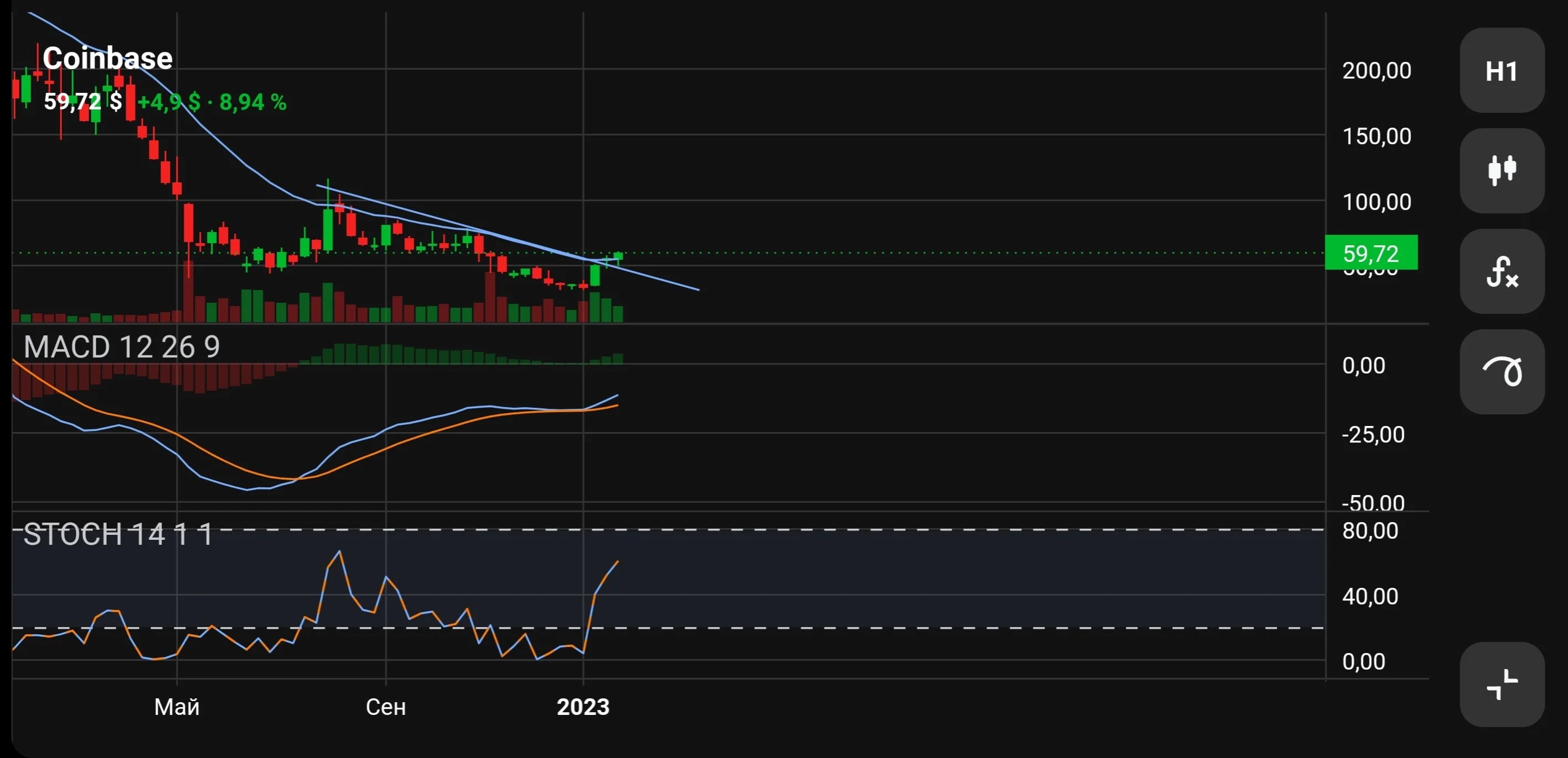1568x758 pixels.
Task: Click the 150,00 price axis value
Action: (x=1377, y=136)
